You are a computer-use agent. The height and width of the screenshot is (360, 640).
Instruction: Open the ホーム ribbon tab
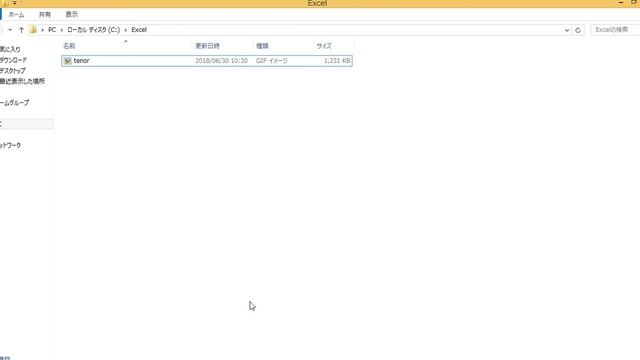point(16,15)
